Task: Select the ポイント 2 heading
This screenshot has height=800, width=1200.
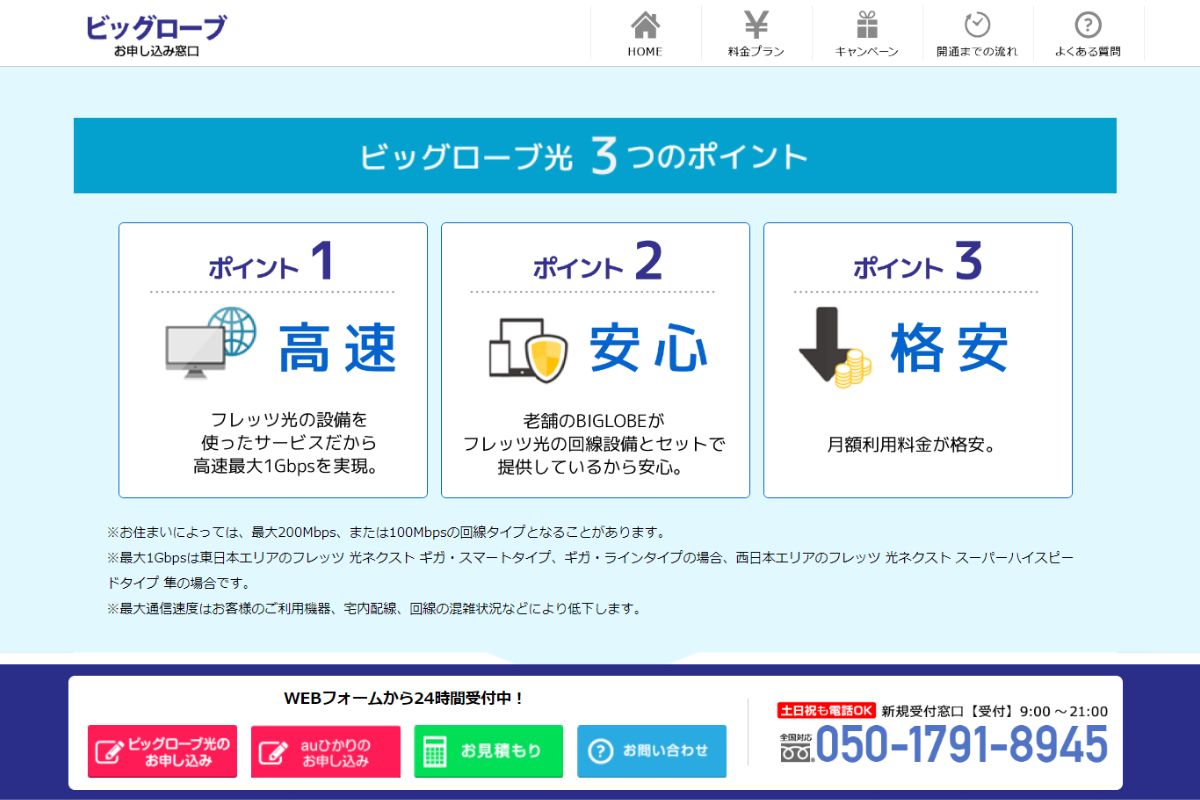Action: (596, 262)
